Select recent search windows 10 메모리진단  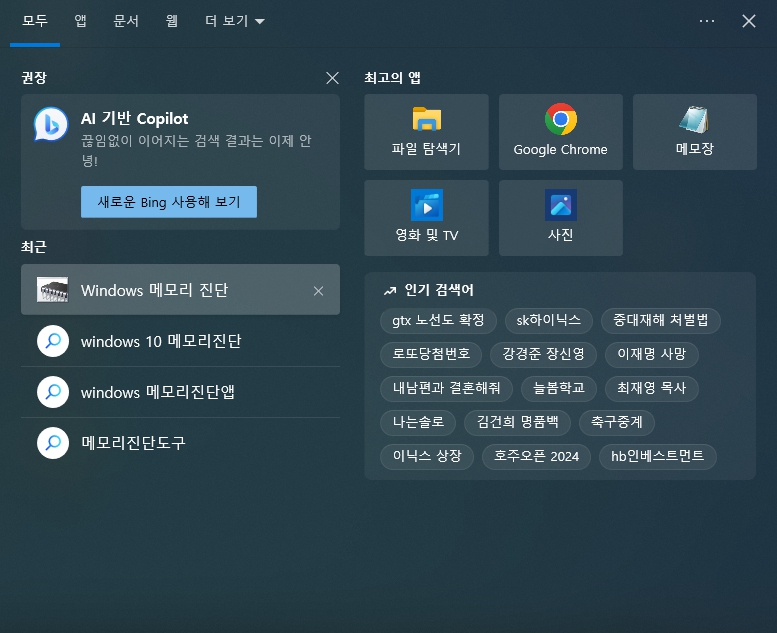click(180, 341)
